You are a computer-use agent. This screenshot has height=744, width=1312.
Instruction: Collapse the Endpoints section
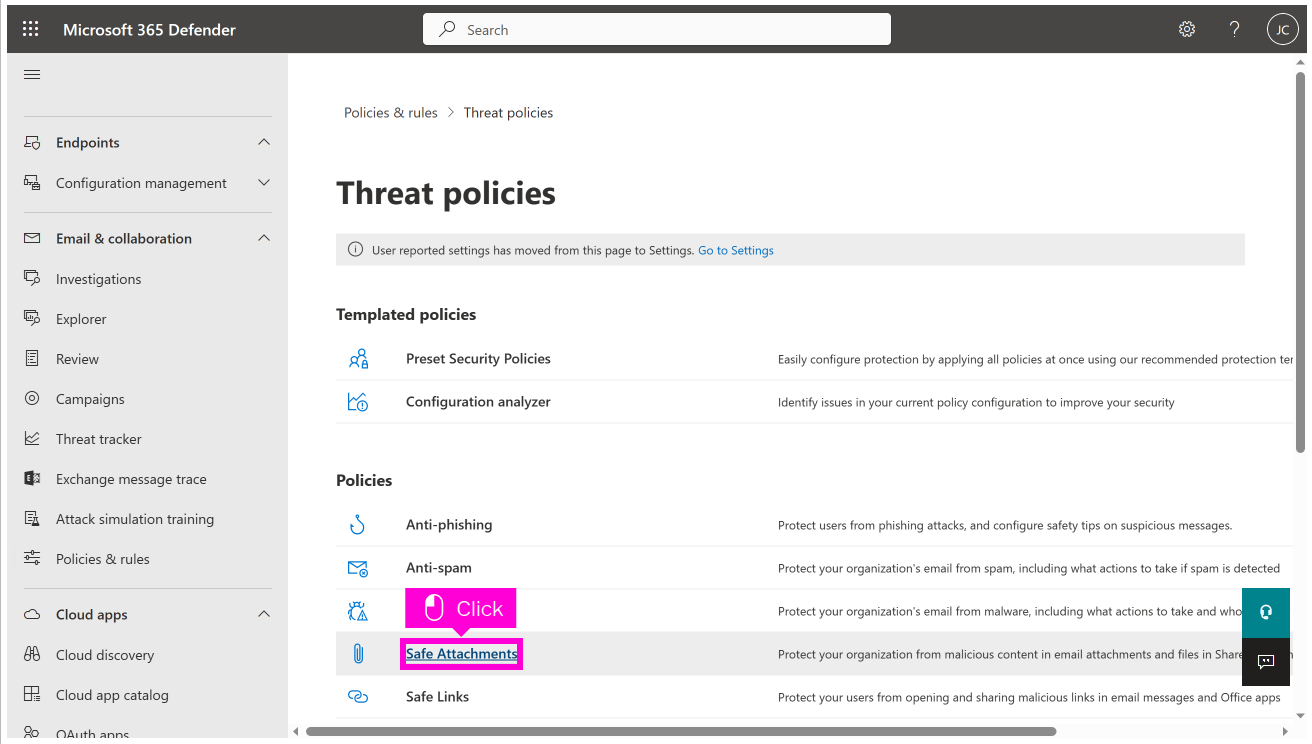point(264,142)
